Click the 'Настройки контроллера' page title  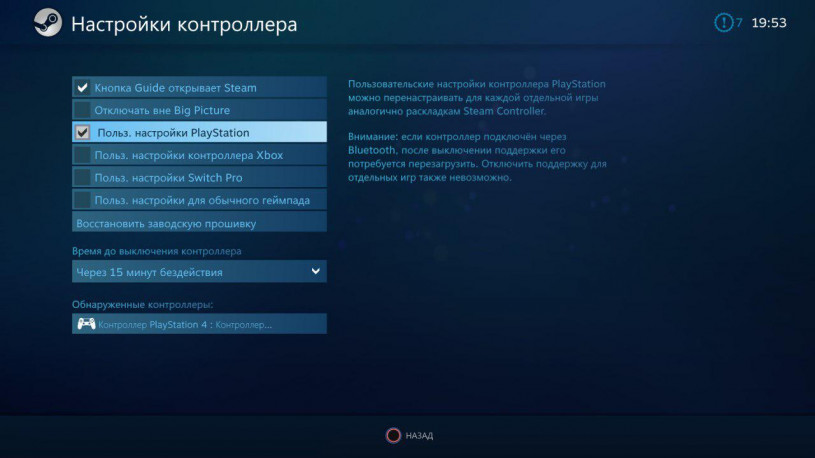coord(184,25)
